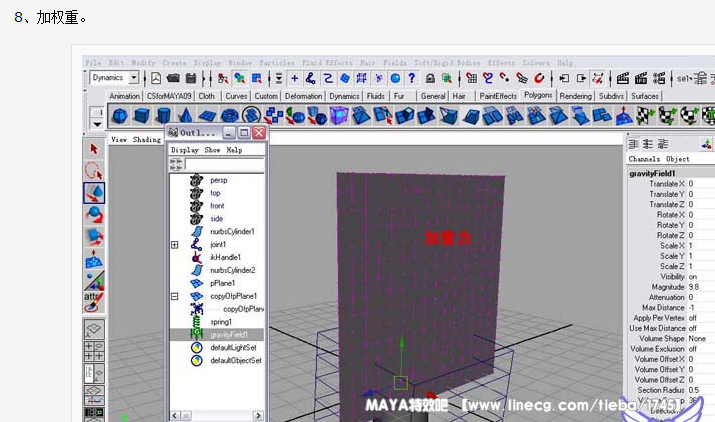Click the Outliner search text field
The height and width of the screenshot is (422, 715).
coord(224,164)
